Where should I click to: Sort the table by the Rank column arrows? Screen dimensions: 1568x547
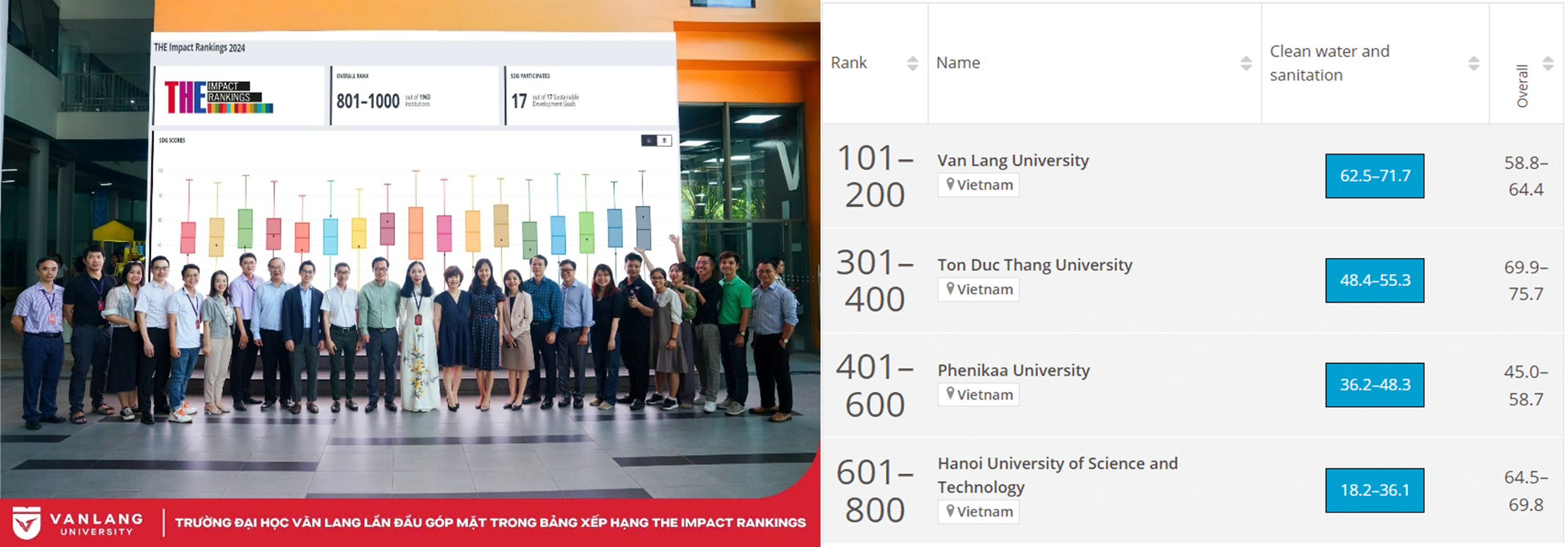(912, 63)
